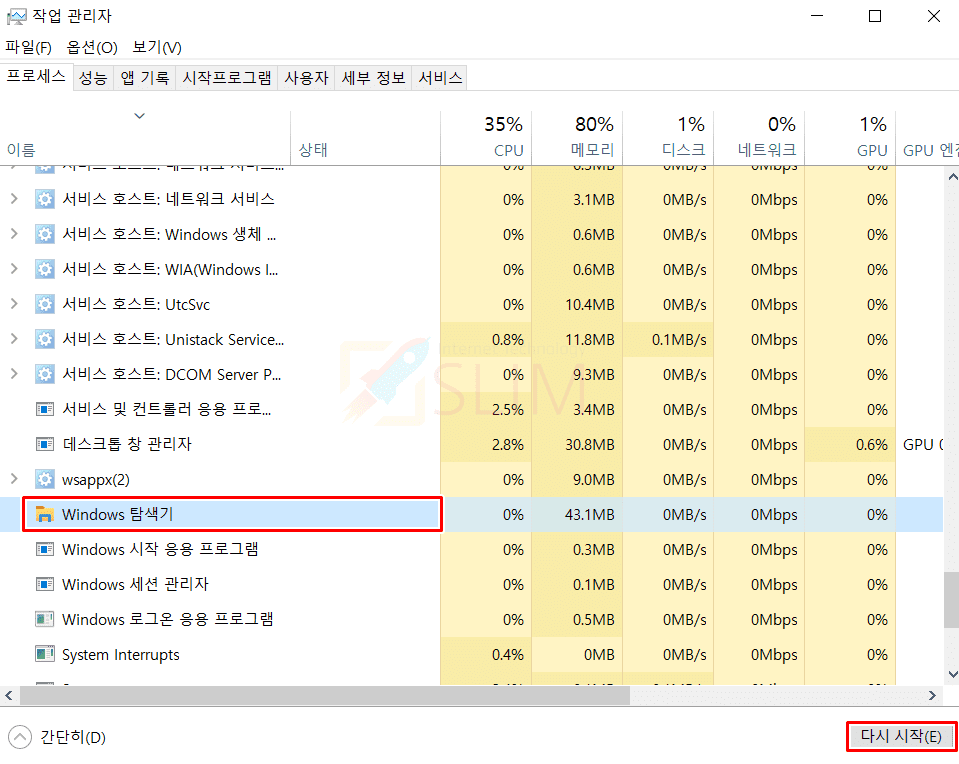Screen dimensions: 959x764
Task: Click vertical scrollbar down arrow
Action: pyautogui.click(x=952, y=674)
